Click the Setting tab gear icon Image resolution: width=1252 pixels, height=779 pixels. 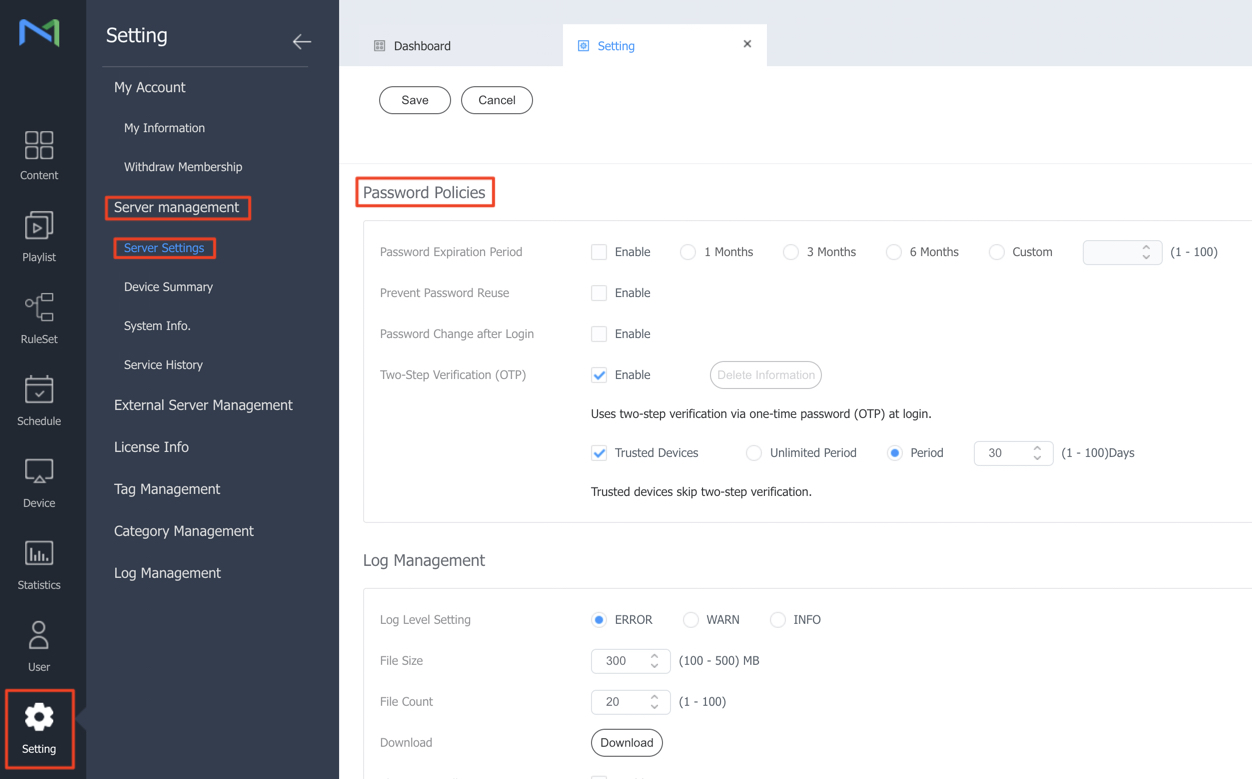[584, 46]
